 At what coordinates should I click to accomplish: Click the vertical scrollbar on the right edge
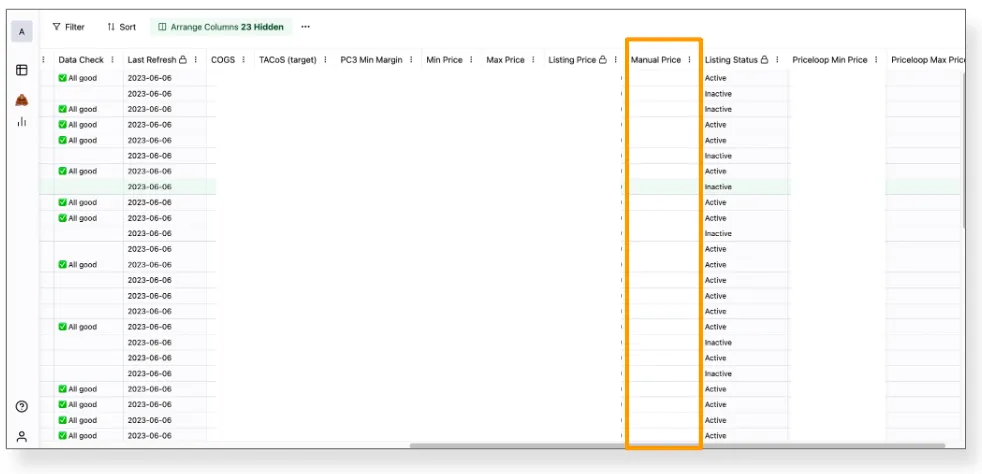coord(962,149)
